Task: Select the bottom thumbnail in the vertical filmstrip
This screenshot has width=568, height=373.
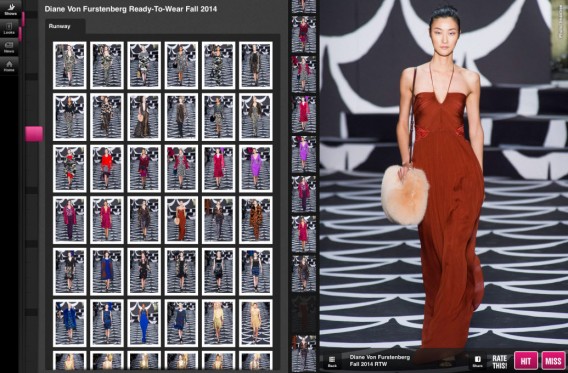Action: point(304,353)
